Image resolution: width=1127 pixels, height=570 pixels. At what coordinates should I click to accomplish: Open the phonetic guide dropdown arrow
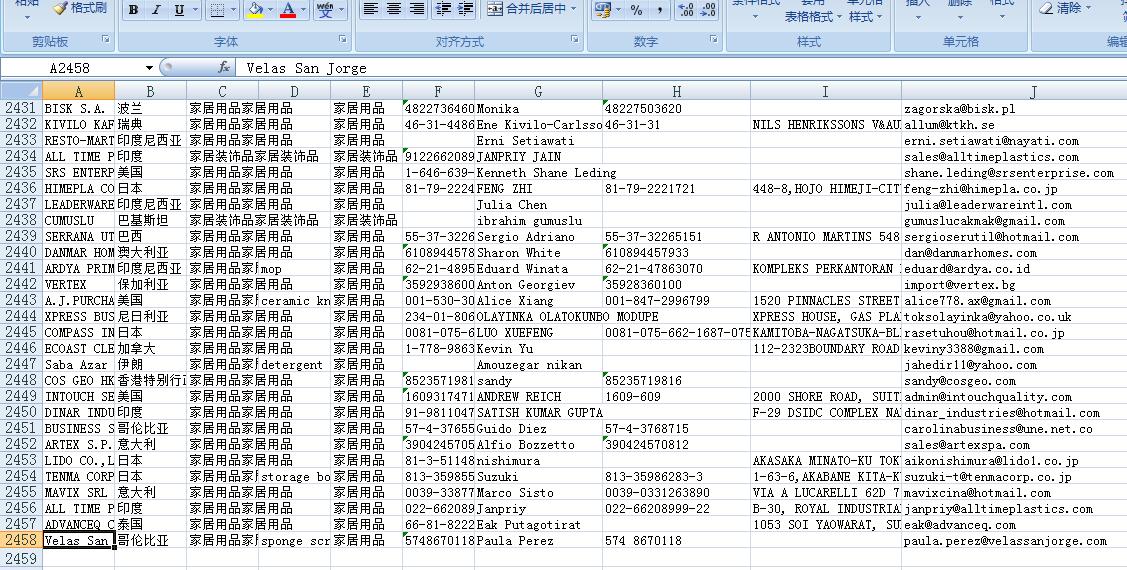click(341, 9)
